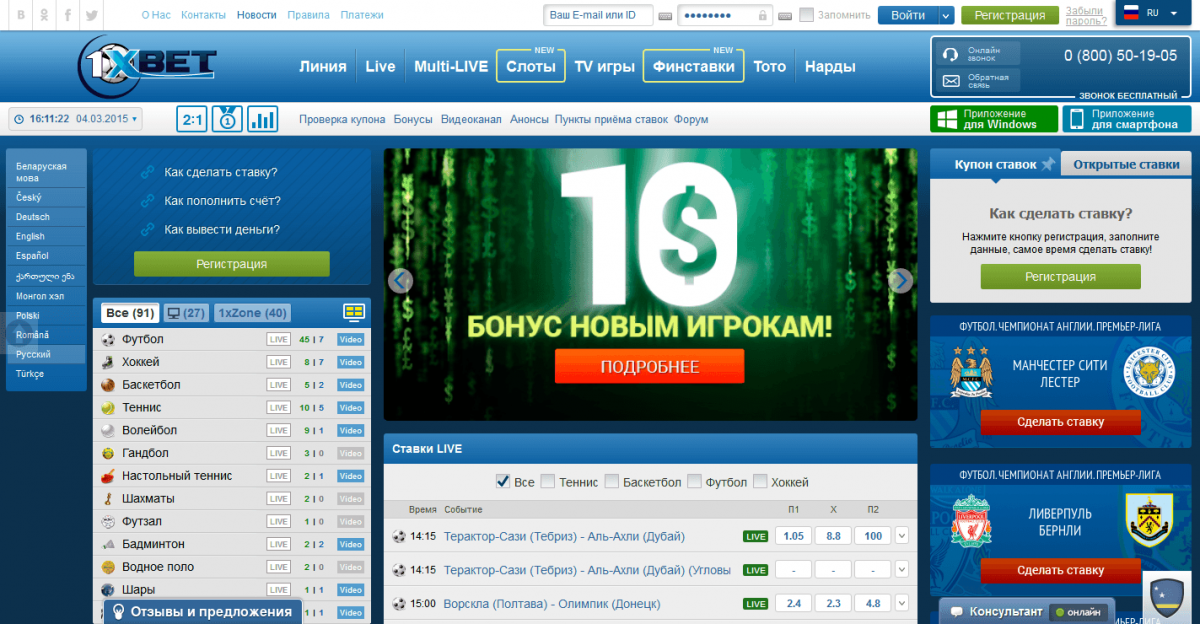
Task: Open the Линия menu
Action: pos(323,67)
